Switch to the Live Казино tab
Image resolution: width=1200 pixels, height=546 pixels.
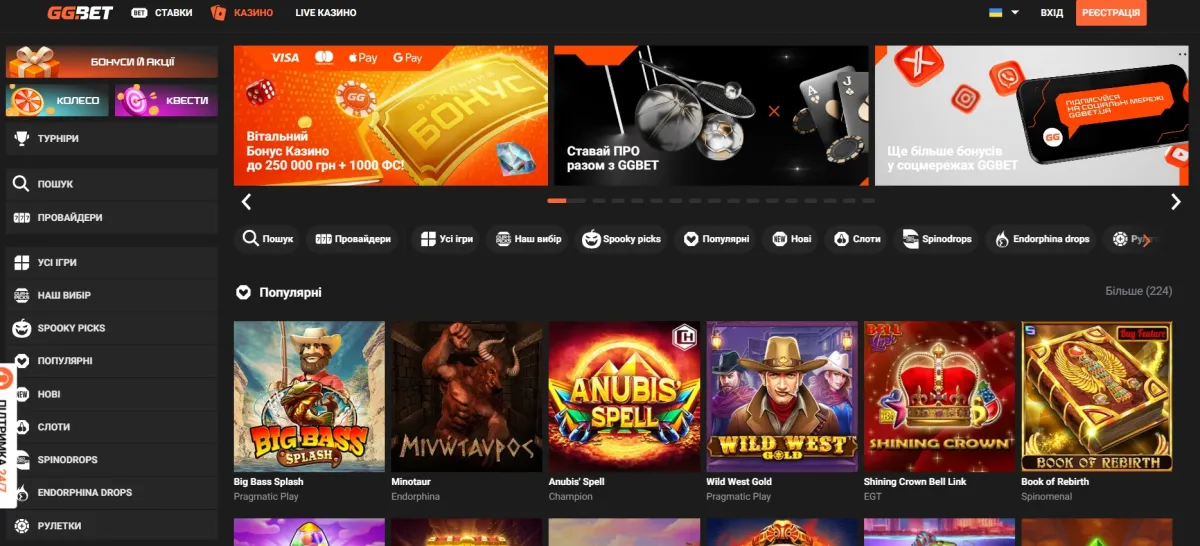[x=325, y=13]
